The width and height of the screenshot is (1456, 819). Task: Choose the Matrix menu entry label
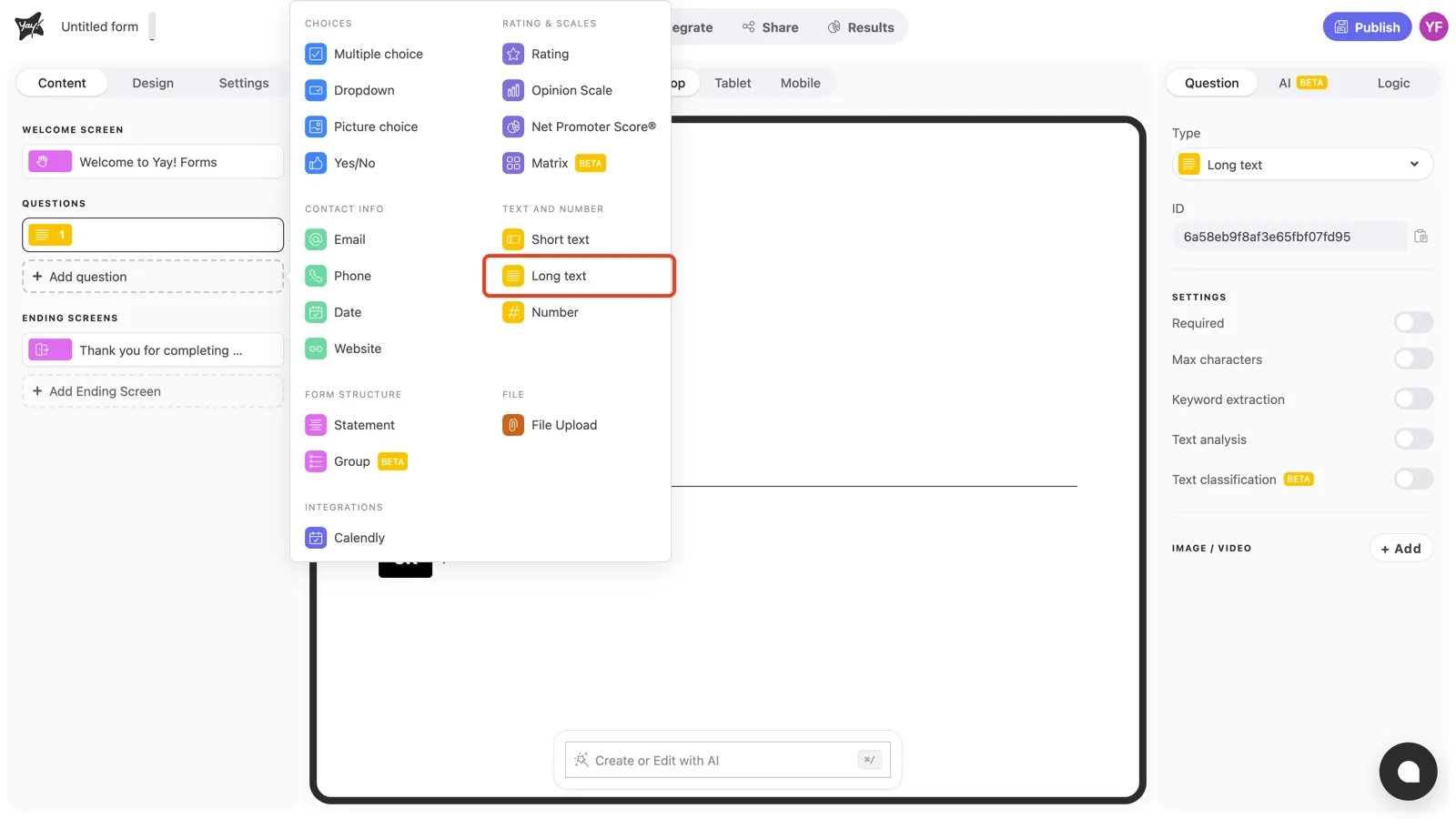click(x=550, y=163)
